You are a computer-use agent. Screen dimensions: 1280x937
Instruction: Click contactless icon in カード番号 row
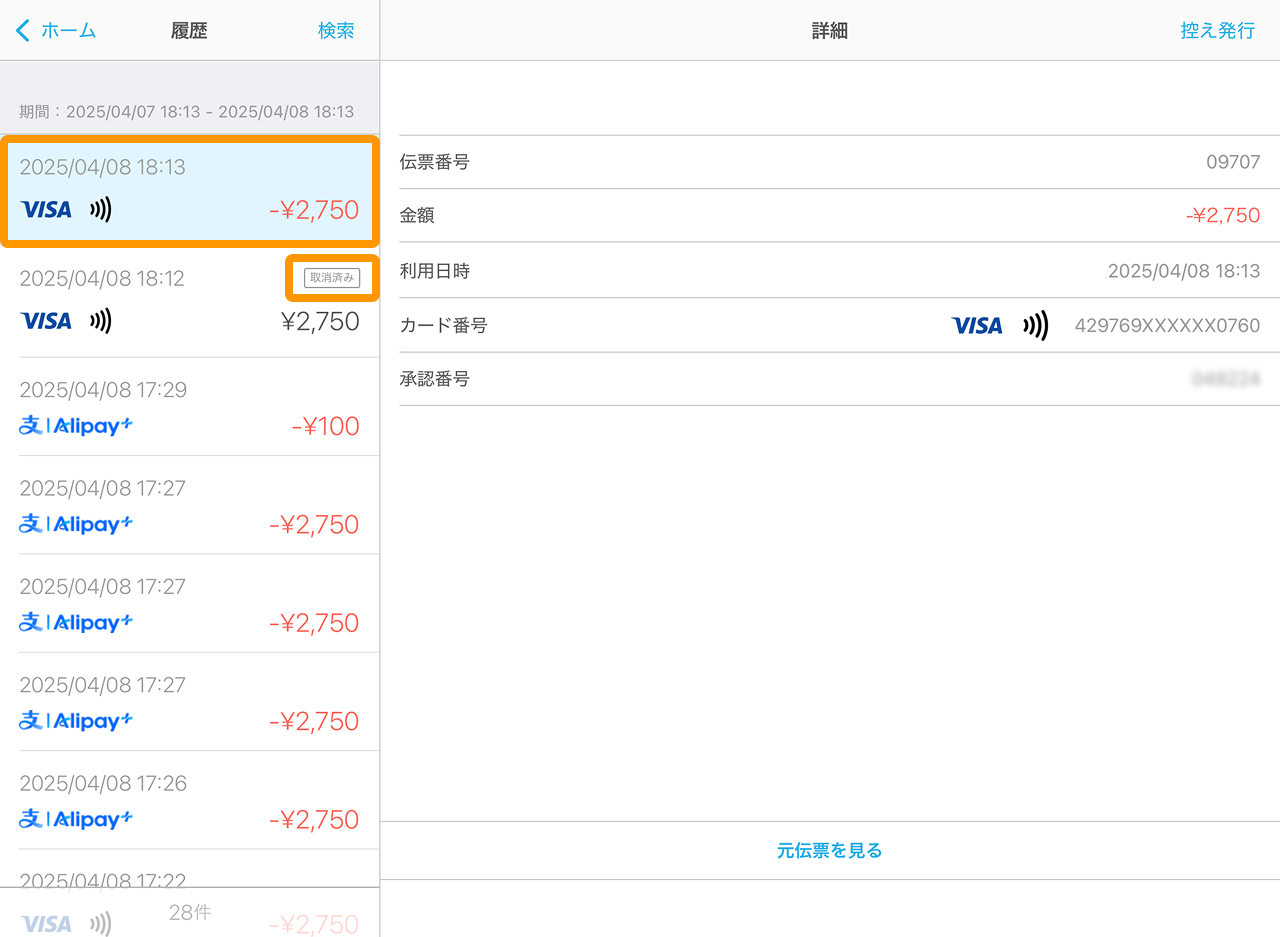tap(1035, 325)
